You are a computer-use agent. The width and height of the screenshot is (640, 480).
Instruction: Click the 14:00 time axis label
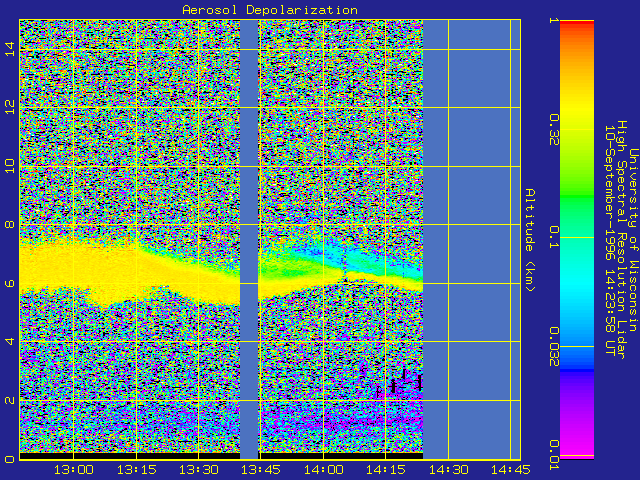[x=324, y=470]
